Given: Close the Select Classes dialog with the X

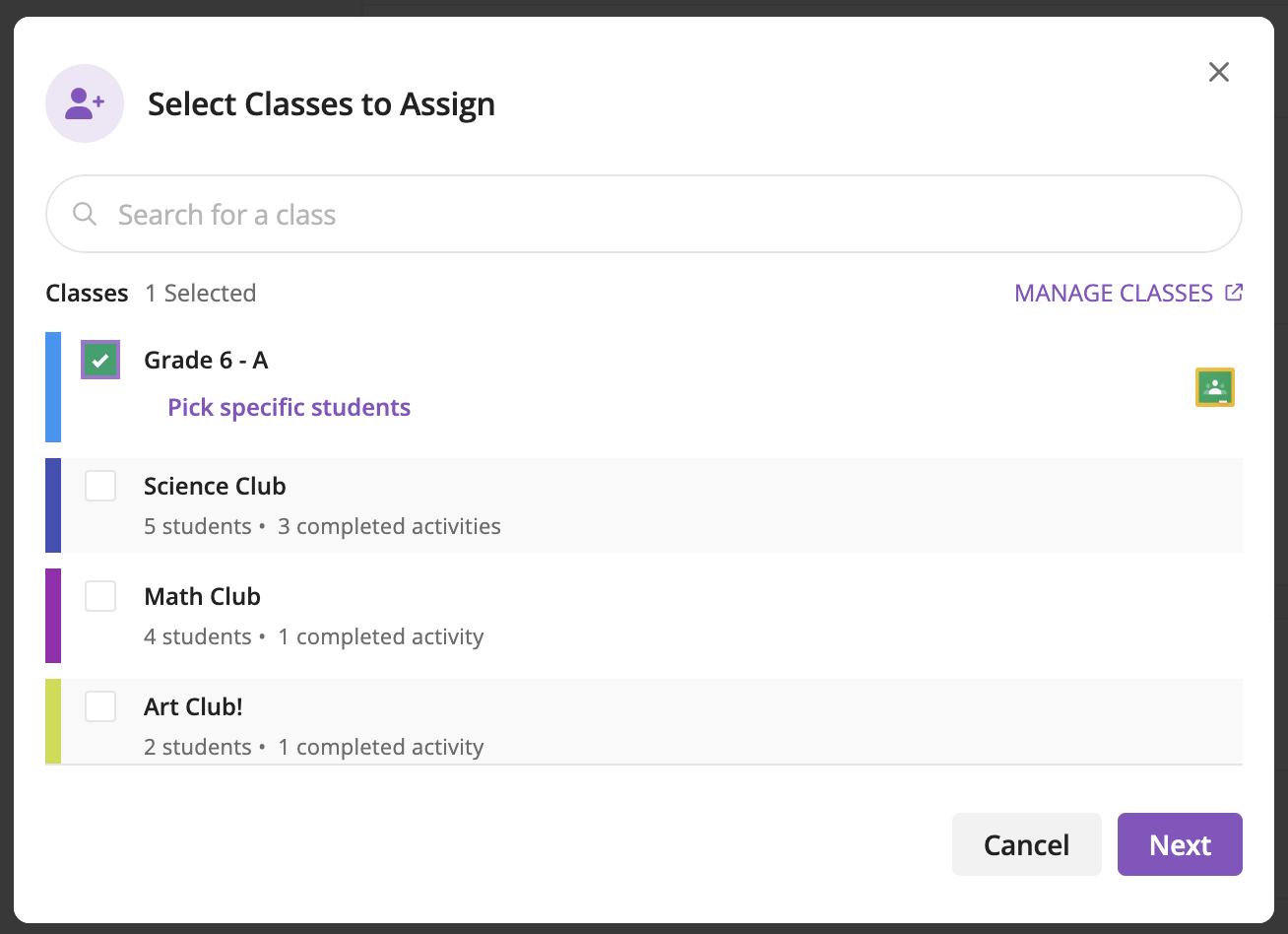Looking at the screenshot, I should coord(1219,72).
